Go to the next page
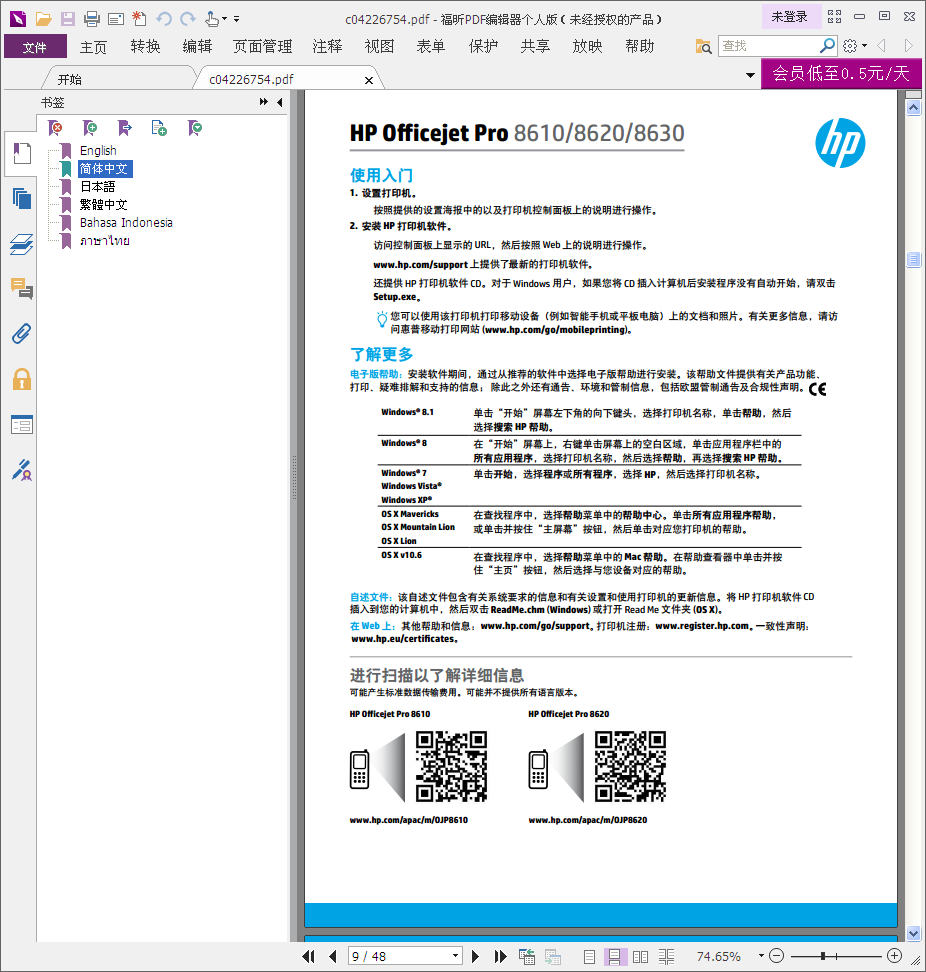The image size is (926, 972). (x=475, y=957)
